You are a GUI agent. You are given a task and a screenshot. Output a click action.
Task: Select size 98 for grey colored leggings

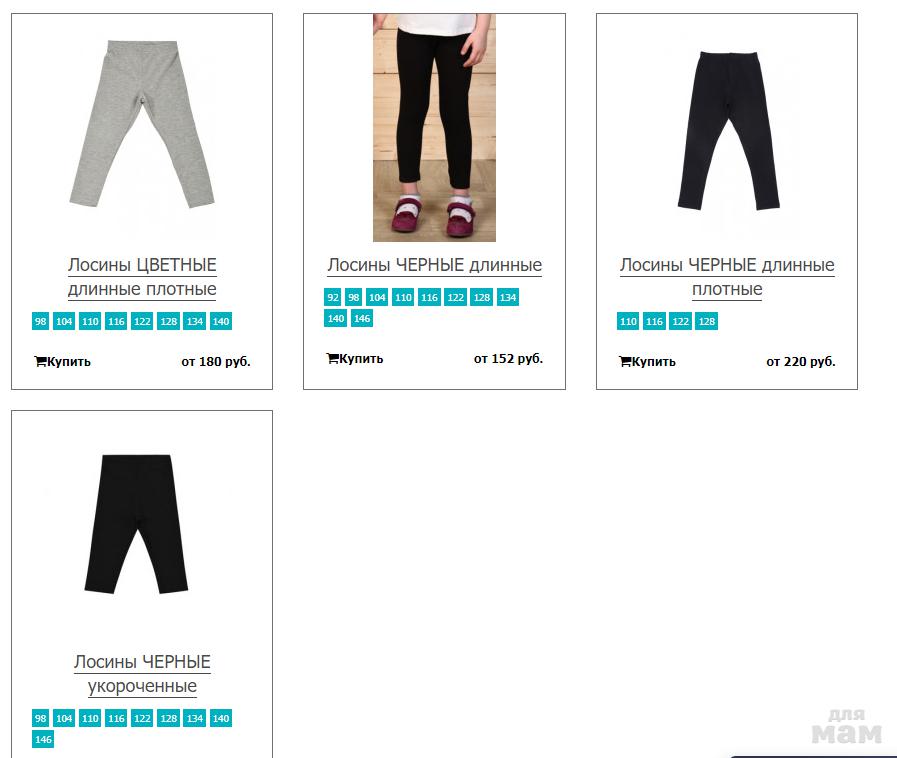click(40, 322)
